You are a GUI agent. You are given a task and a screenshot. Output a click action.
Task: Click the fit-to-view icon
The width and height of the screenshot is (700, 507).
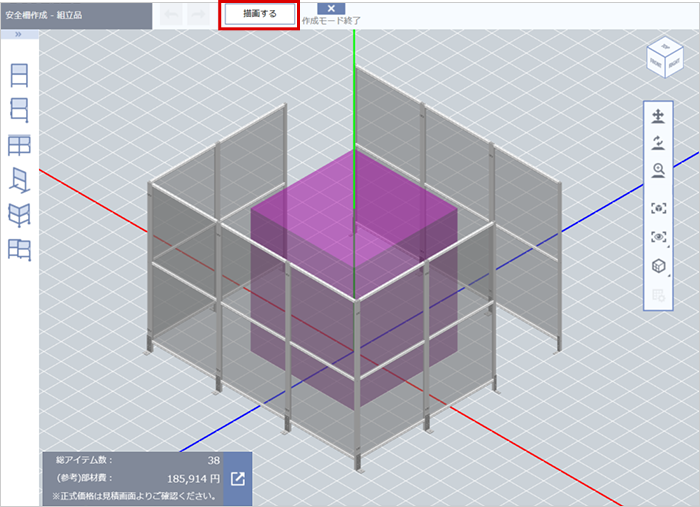(658, 207)
